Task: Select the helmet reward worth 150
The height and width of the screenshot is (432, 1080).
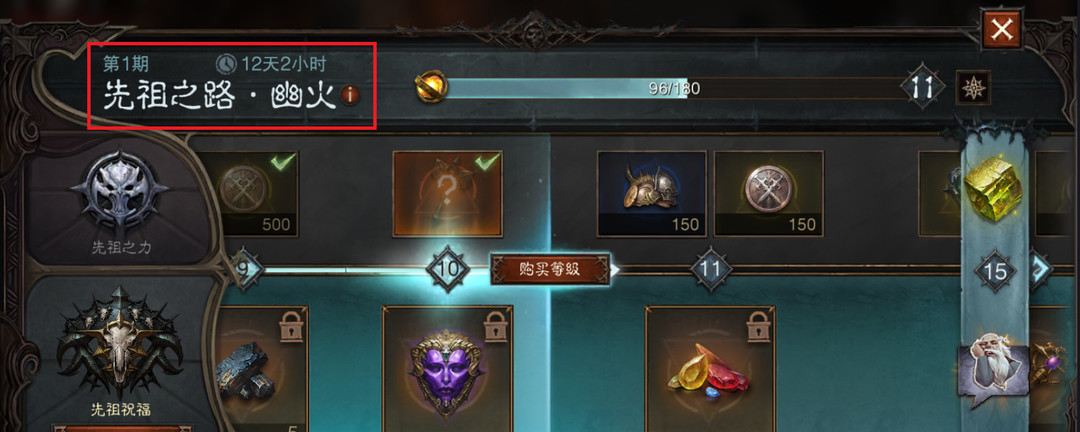Action: [652, 193]
